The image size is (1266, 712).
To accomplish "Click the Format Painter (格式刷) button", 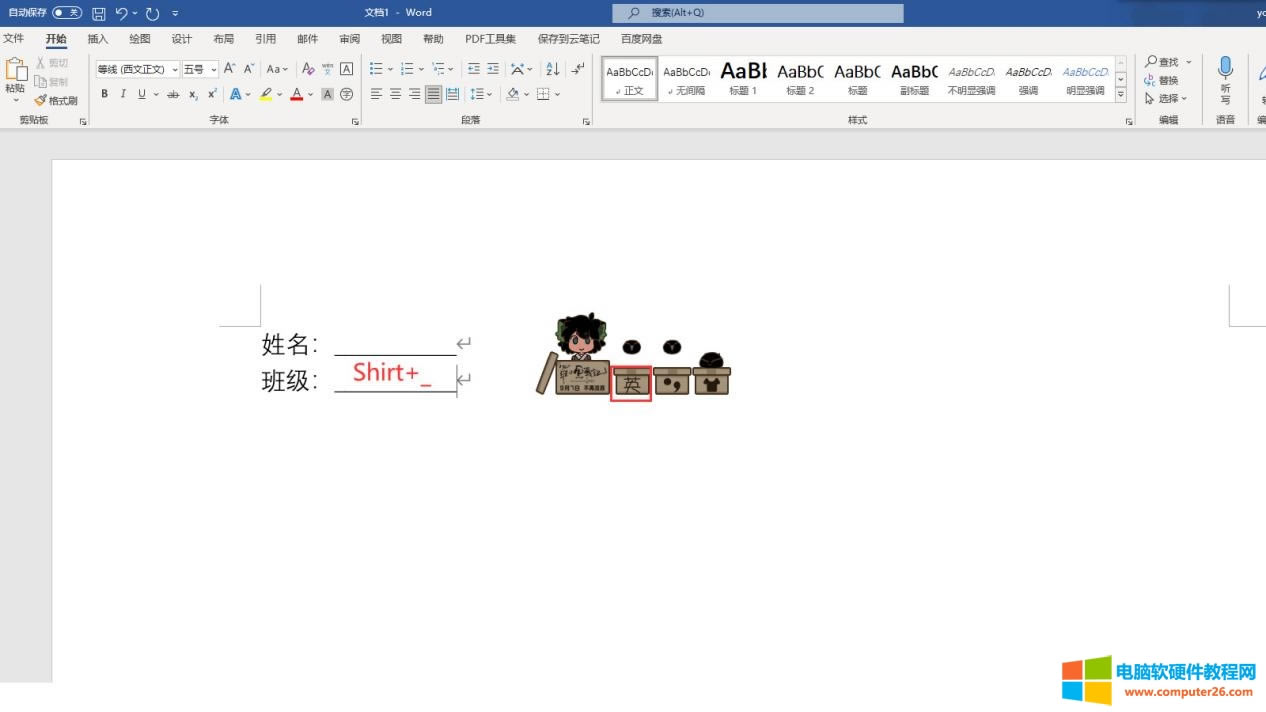I will click(56, 100).
